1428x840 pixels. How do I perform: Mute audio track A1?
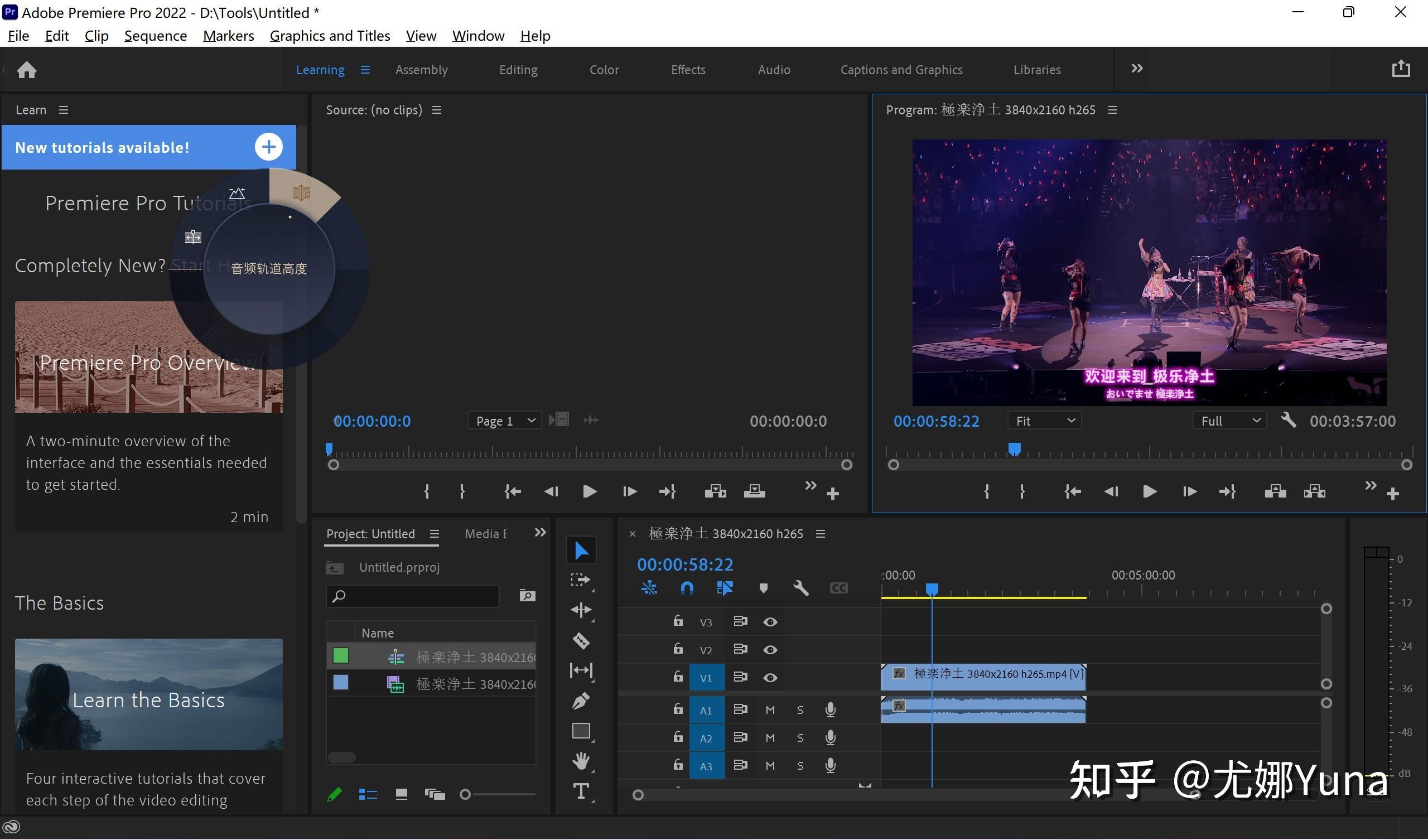770,709
